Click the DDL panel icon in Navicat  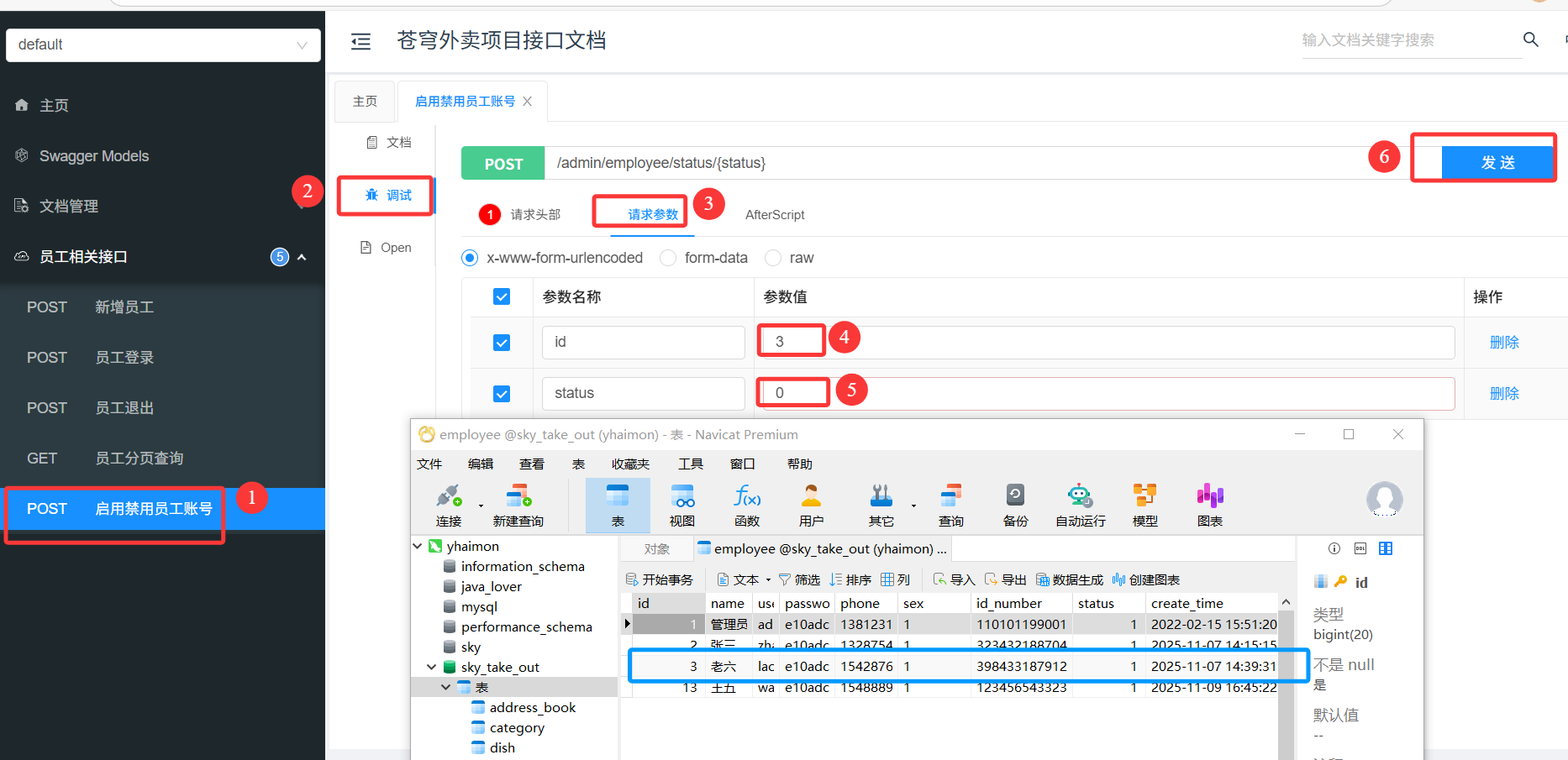(1360, 548)
